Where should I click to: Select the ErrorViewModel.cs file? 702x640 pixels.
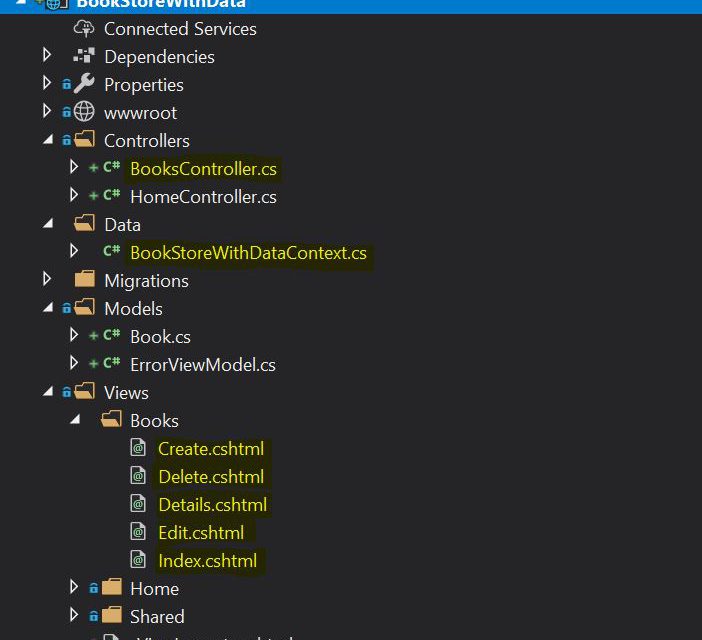coord(202,365)
